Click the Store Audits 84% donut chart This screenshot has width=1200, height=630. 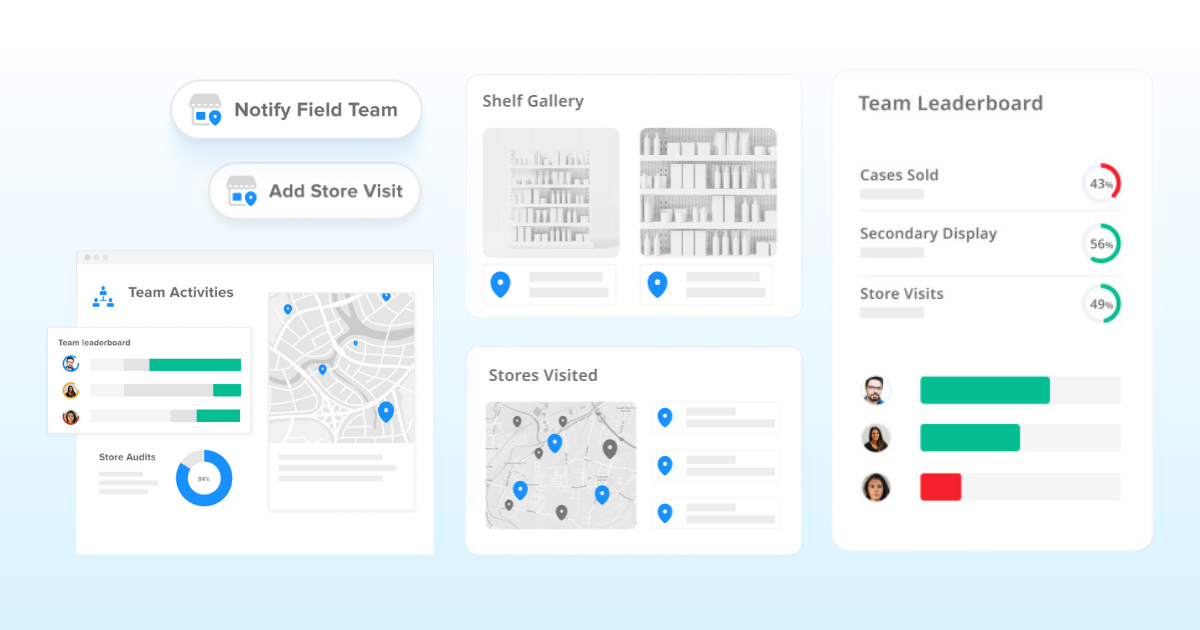click(x=204, y=478)
